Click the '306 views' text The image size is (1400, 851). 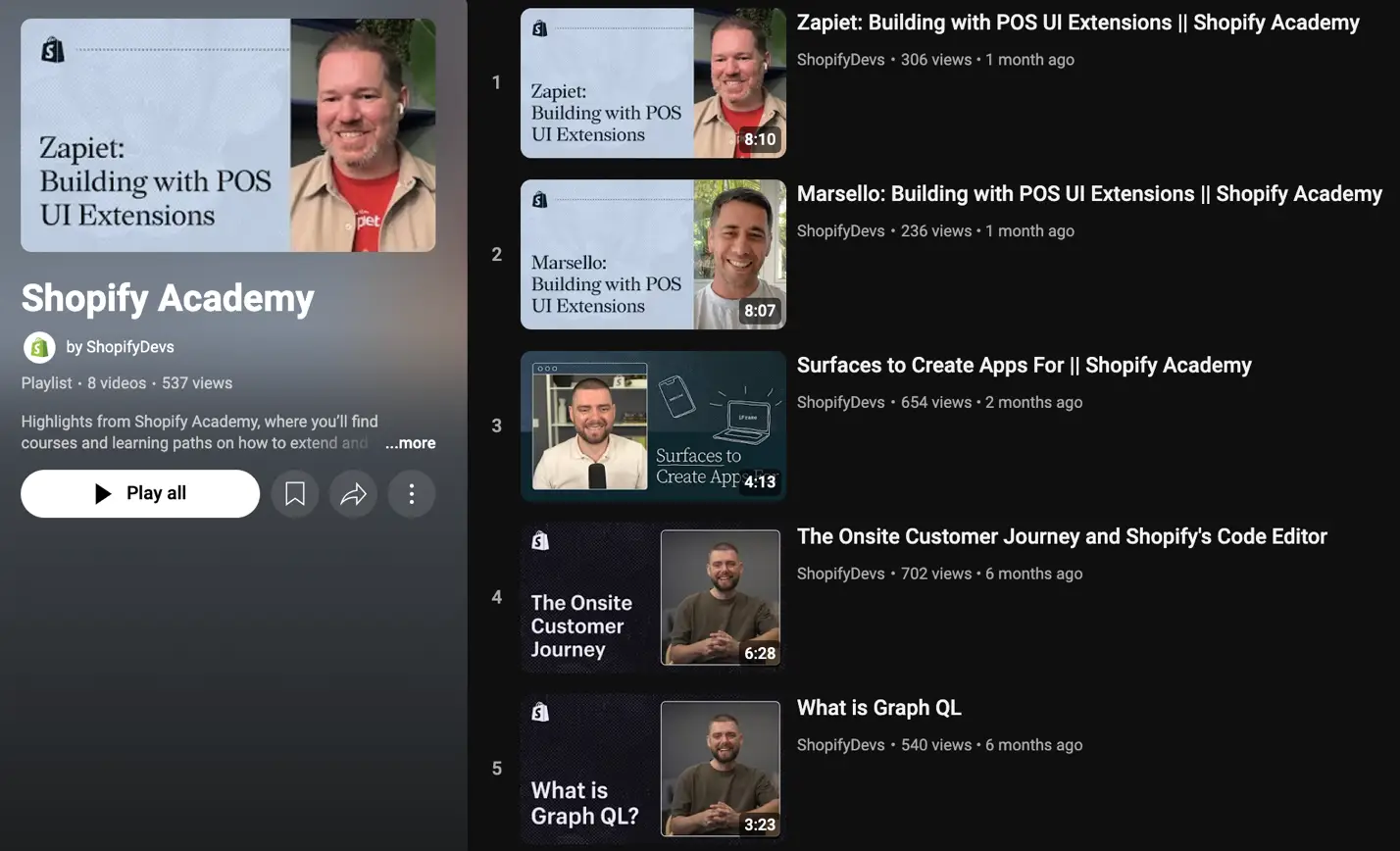pyautogui.click(x=936, y=60)
